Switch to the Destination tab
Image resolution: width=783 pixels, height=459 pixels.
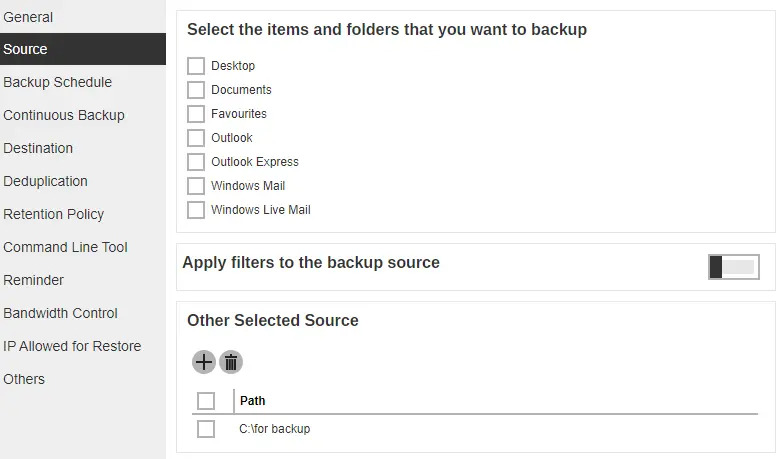point(38,148)
